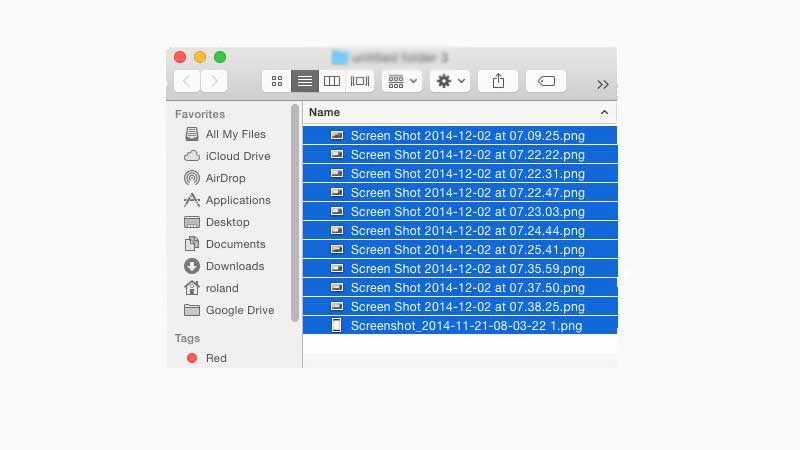The width and height of the screenshot is (800, 450).
Task: Select the Red tag in sidebar
Action: [x=207, y=358]
